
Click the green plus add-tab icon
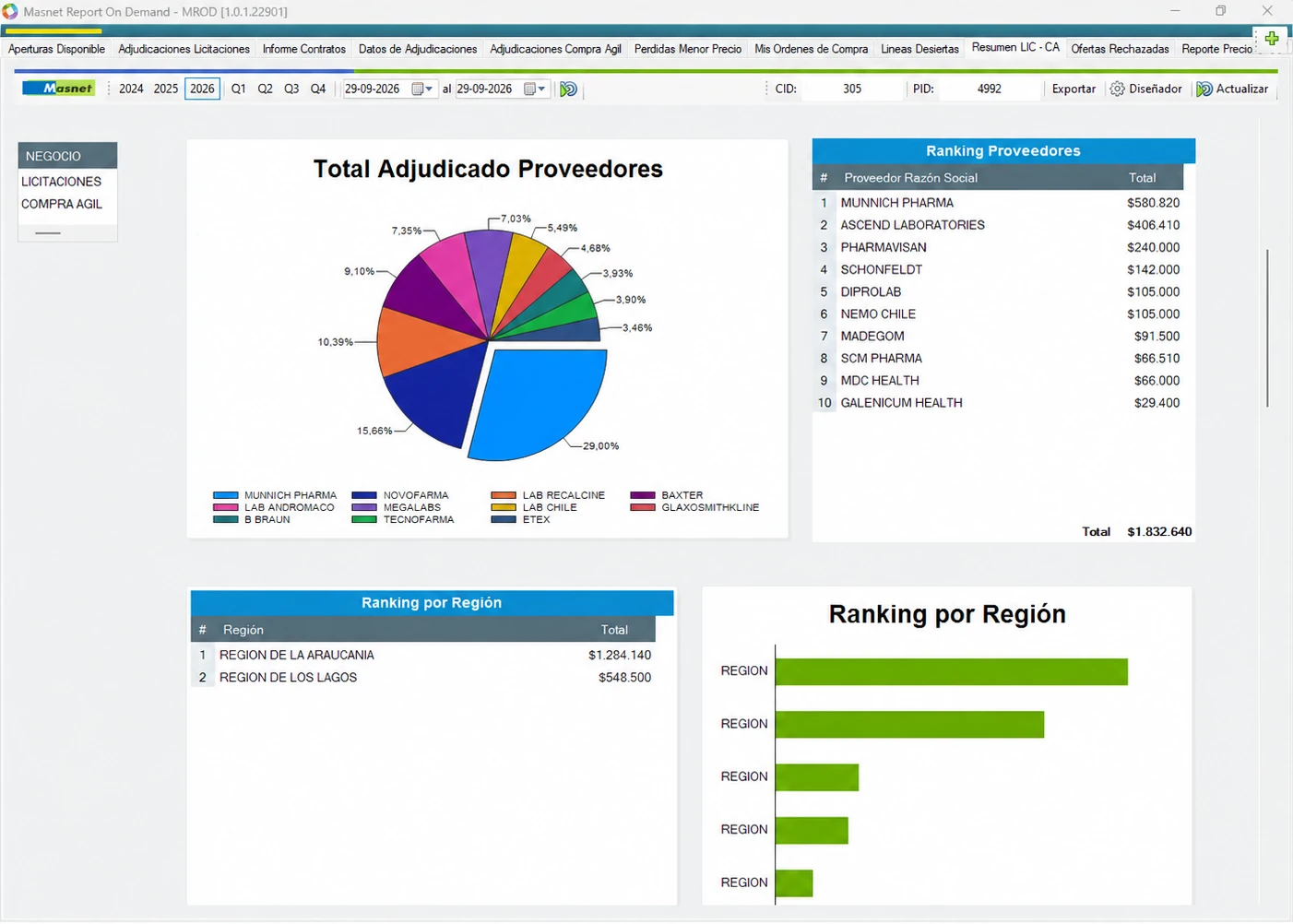coord(1272,39)
